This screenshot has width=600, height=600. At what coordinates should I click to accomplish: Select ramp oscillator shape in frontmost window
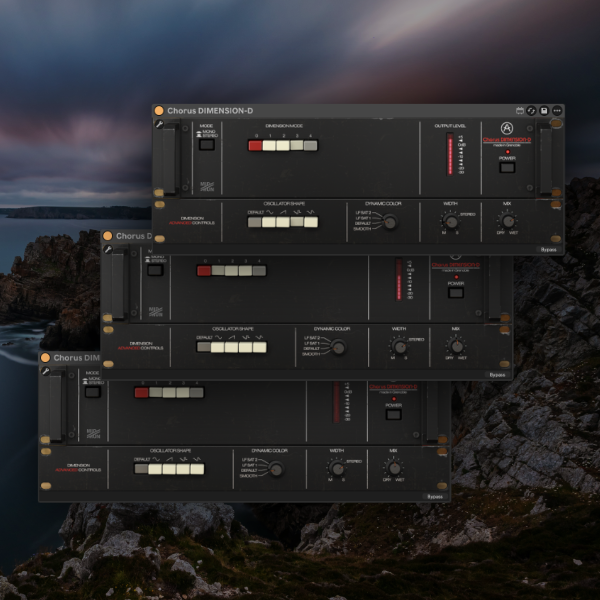click(x=283, y=222)
